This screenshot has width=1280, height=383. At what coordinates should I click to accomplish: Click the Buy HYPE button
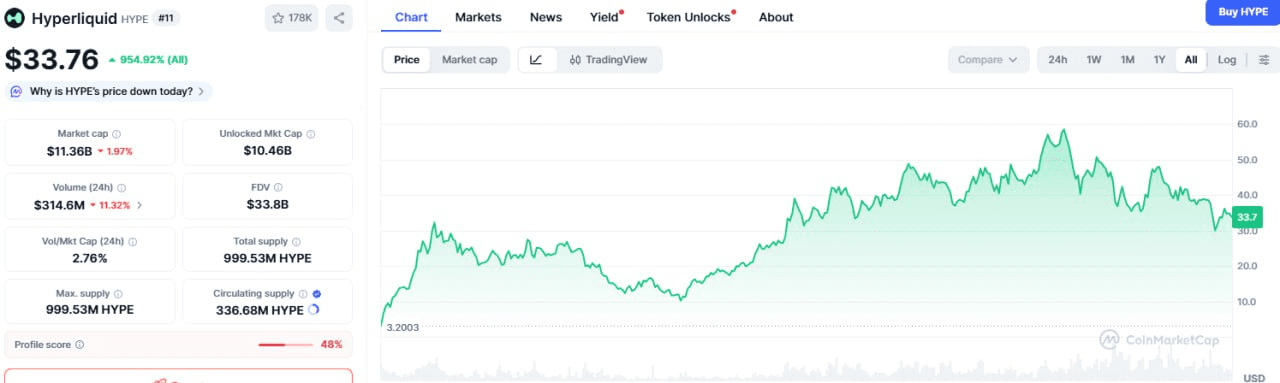(x=1242, y=12)
